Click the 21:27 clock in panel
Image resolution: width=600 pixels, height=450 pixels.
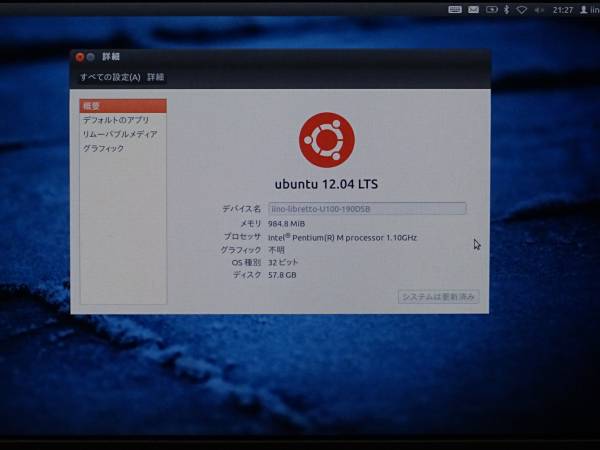pyautogui.click(x=562, y=10)
